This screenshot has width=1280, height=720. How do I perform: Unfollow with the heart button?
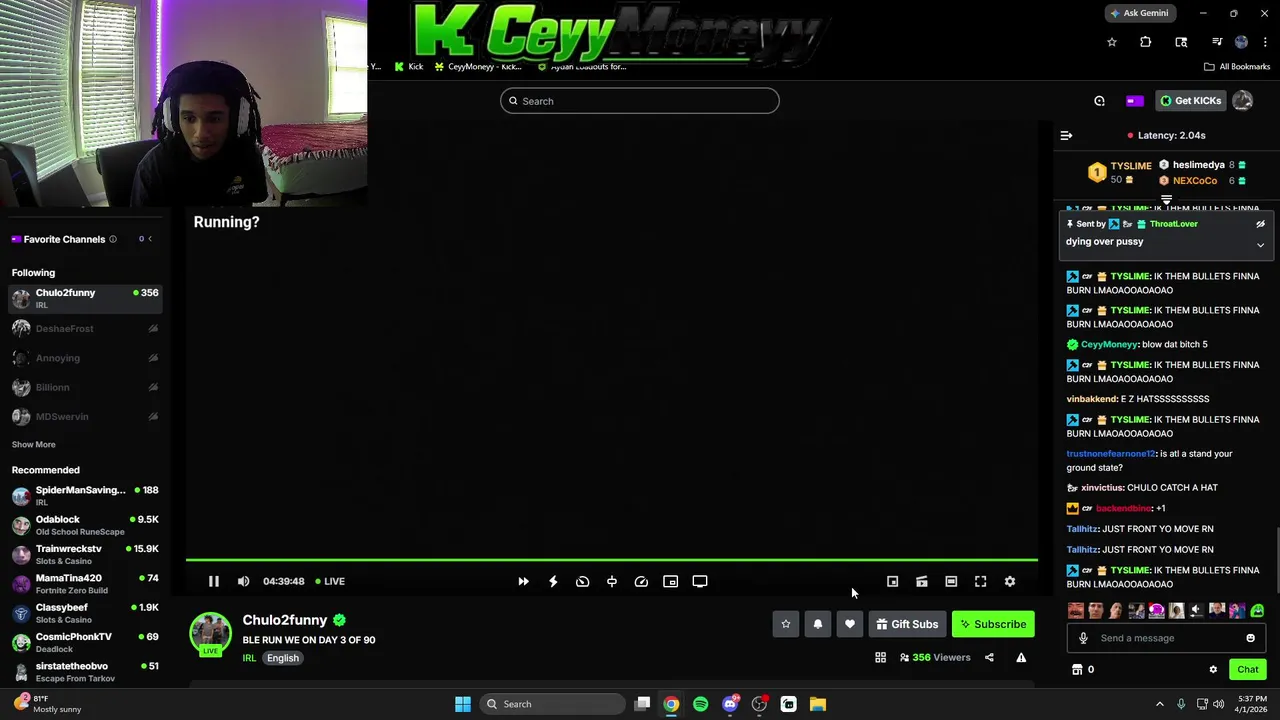click(850, 624)
